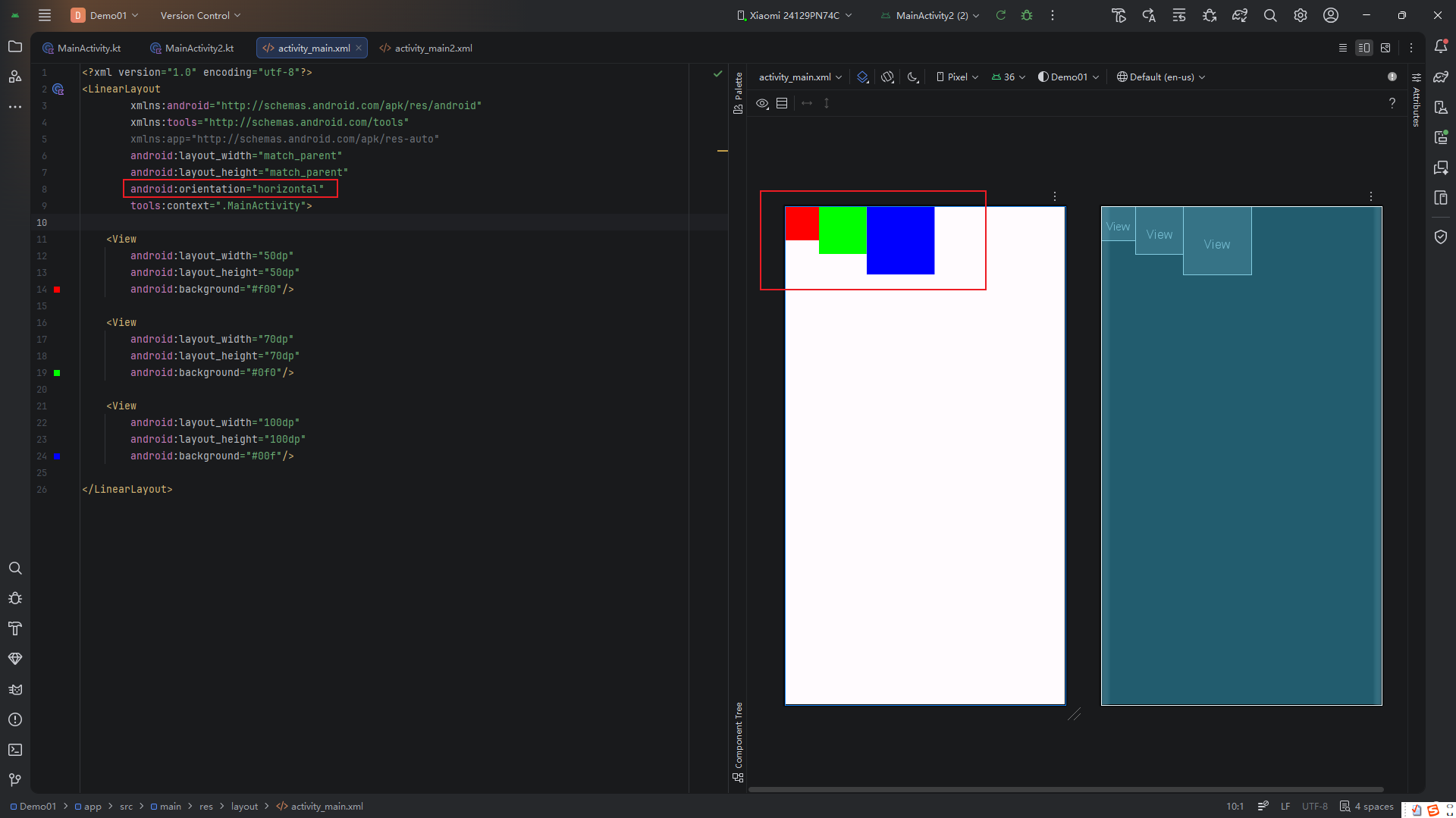
Task: Open the Xiaomi 24129PN74C device selector
Action: coord(794,15)
